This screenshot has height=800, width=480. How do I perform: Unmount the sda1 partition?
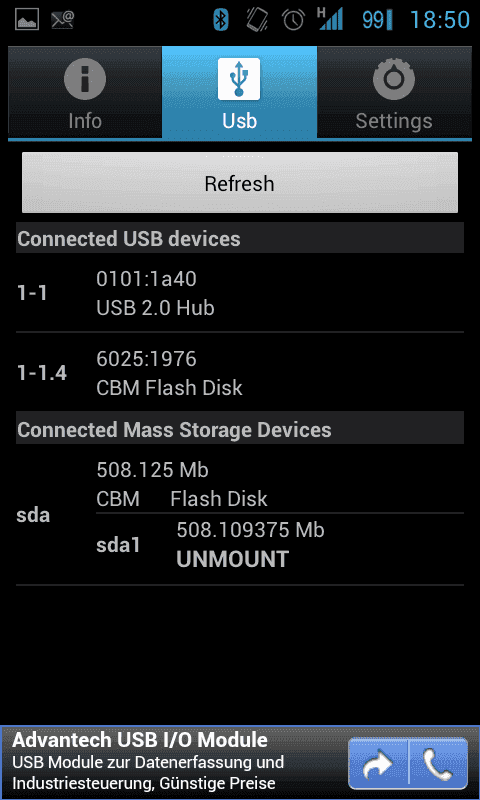click(232, 560)
